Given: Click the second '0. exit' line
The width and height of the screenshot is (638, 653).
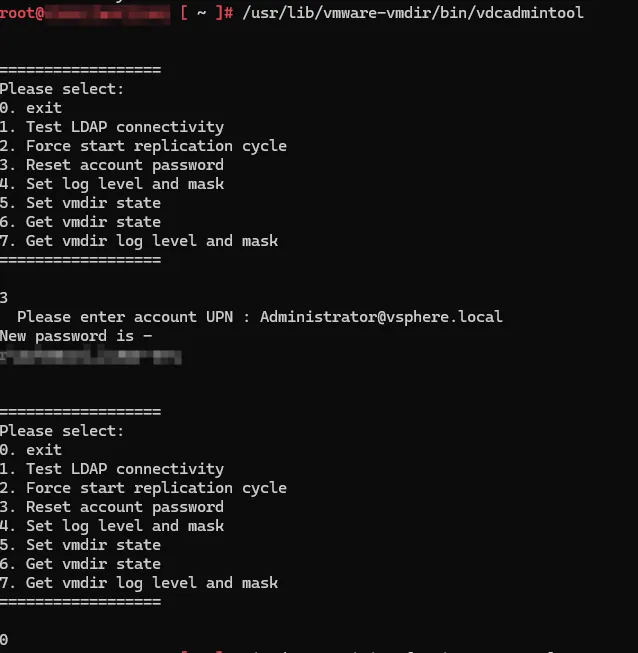Looking at the screenshot, I should pos(31,450).
